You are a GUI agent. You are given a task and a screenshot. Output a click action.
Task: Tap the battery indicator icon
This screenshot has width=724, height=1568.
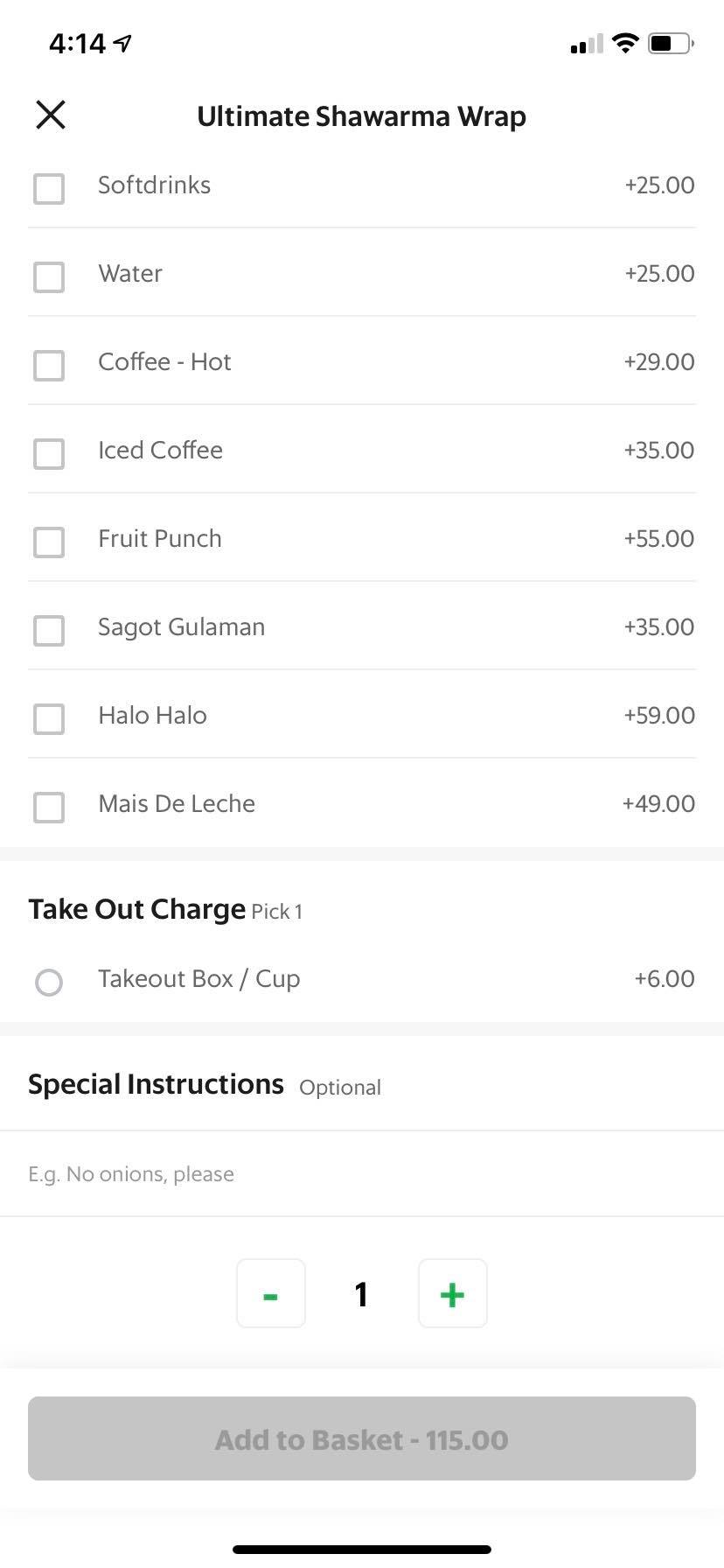pos(671,43)
